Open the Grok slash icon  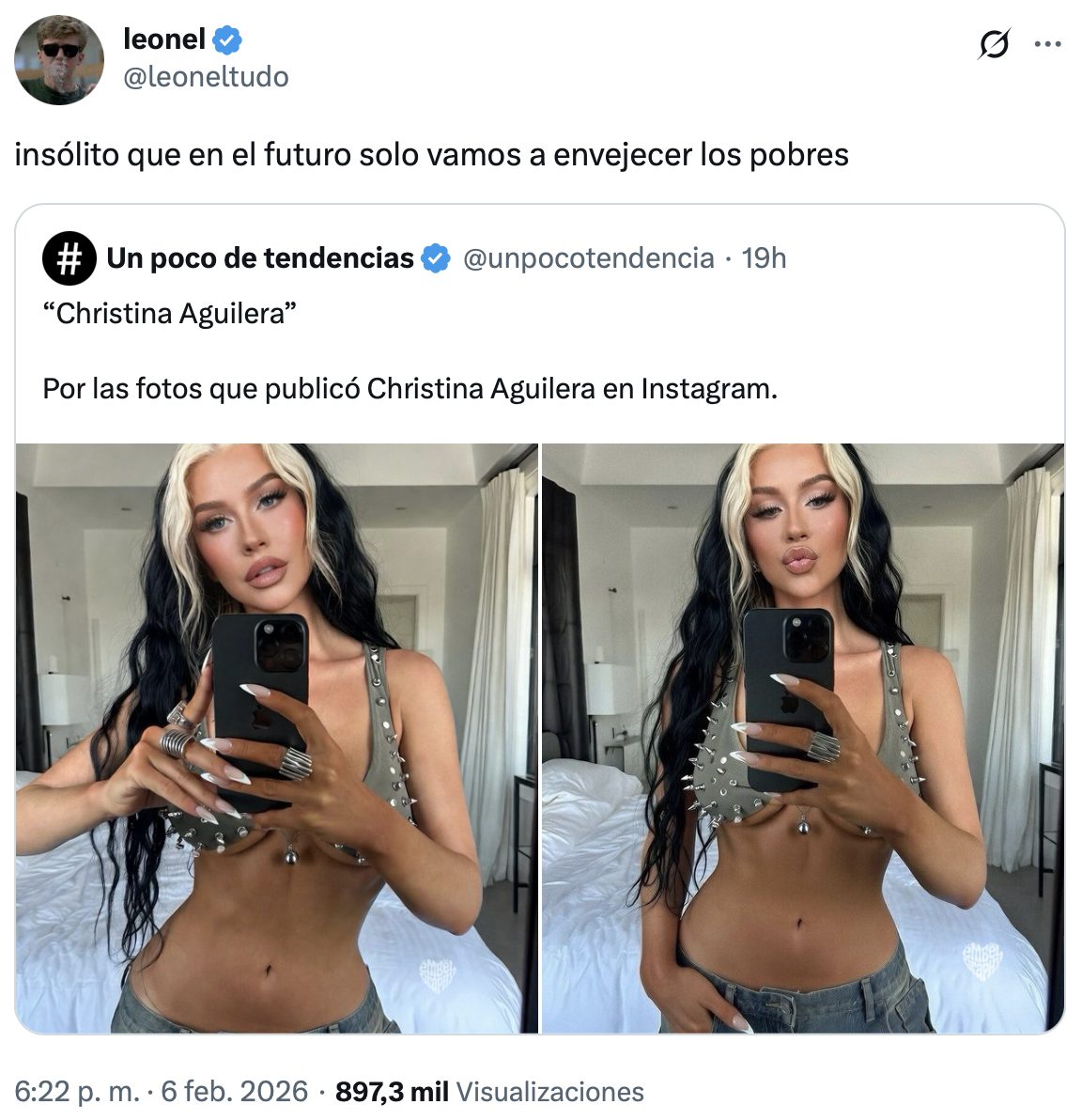pos(994,43)
